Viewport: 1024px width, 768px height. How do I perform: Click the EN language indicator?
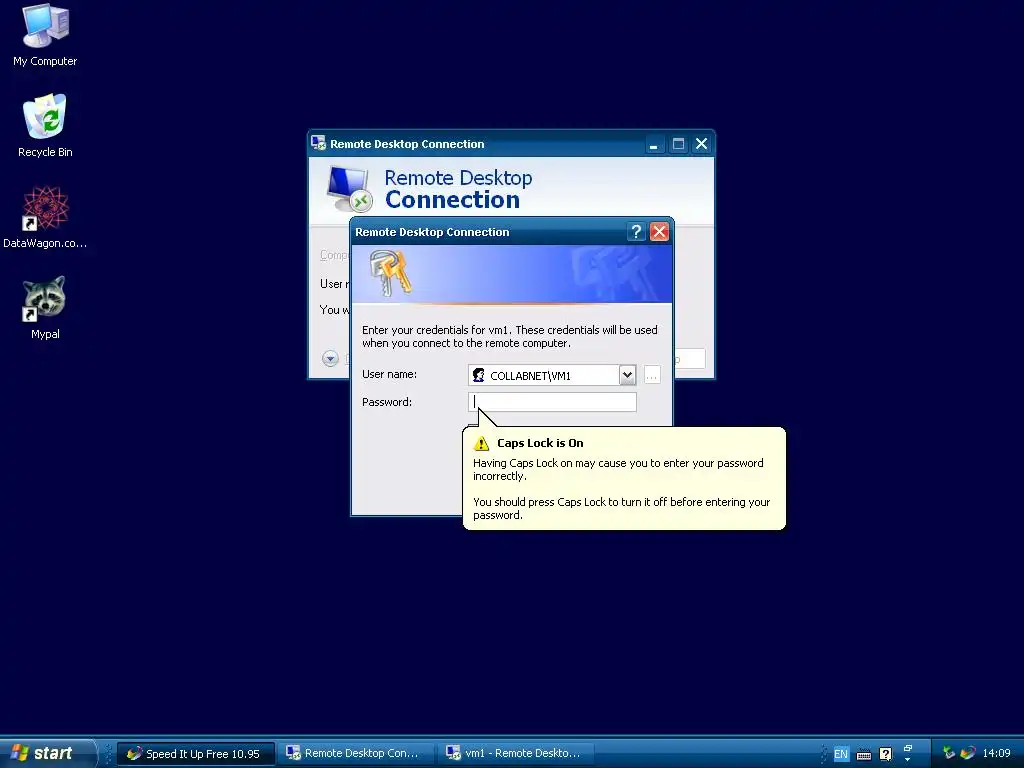pos(840,754)
